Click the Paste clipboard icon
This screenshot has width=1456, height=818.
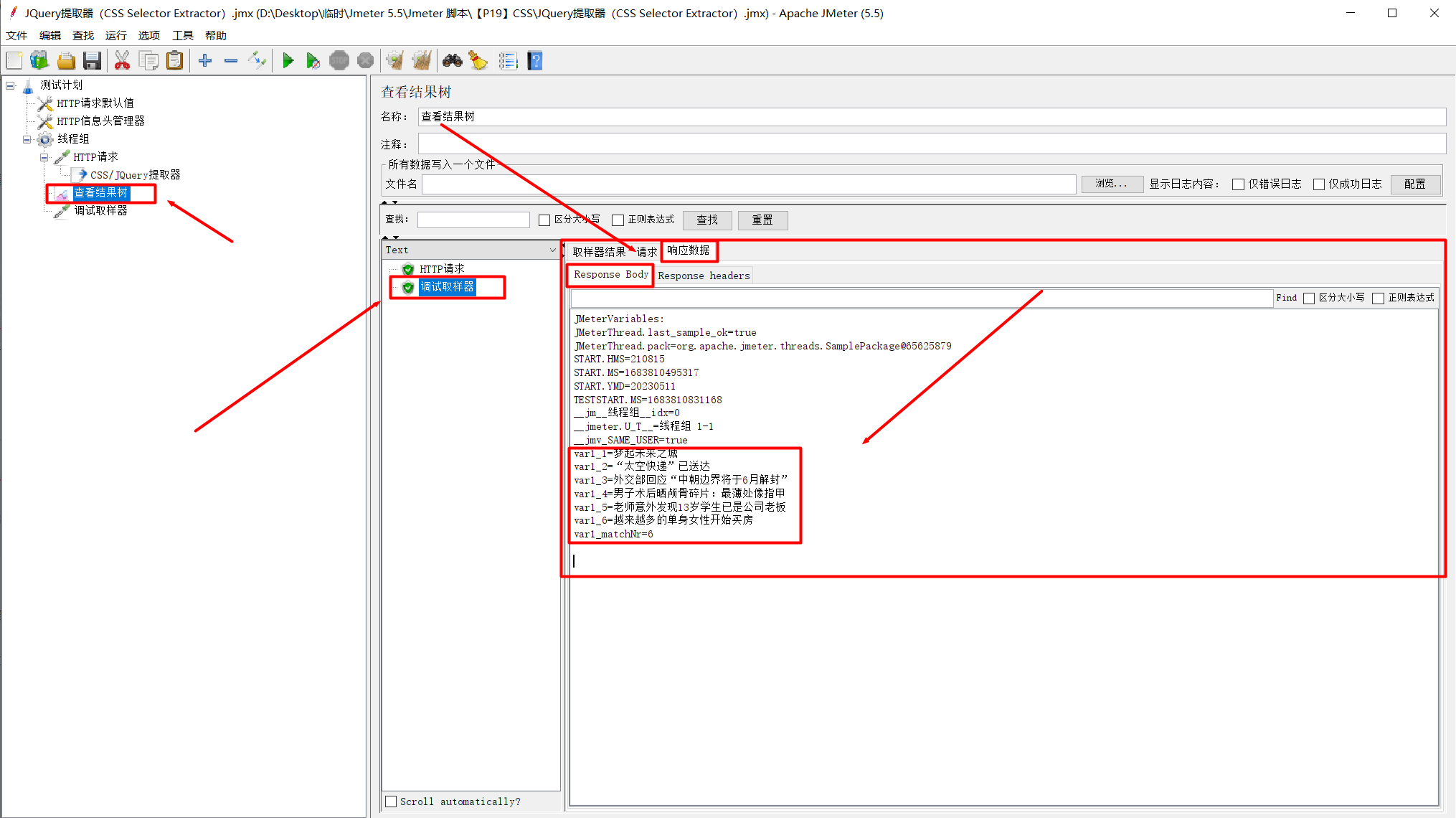coord(175,61)
